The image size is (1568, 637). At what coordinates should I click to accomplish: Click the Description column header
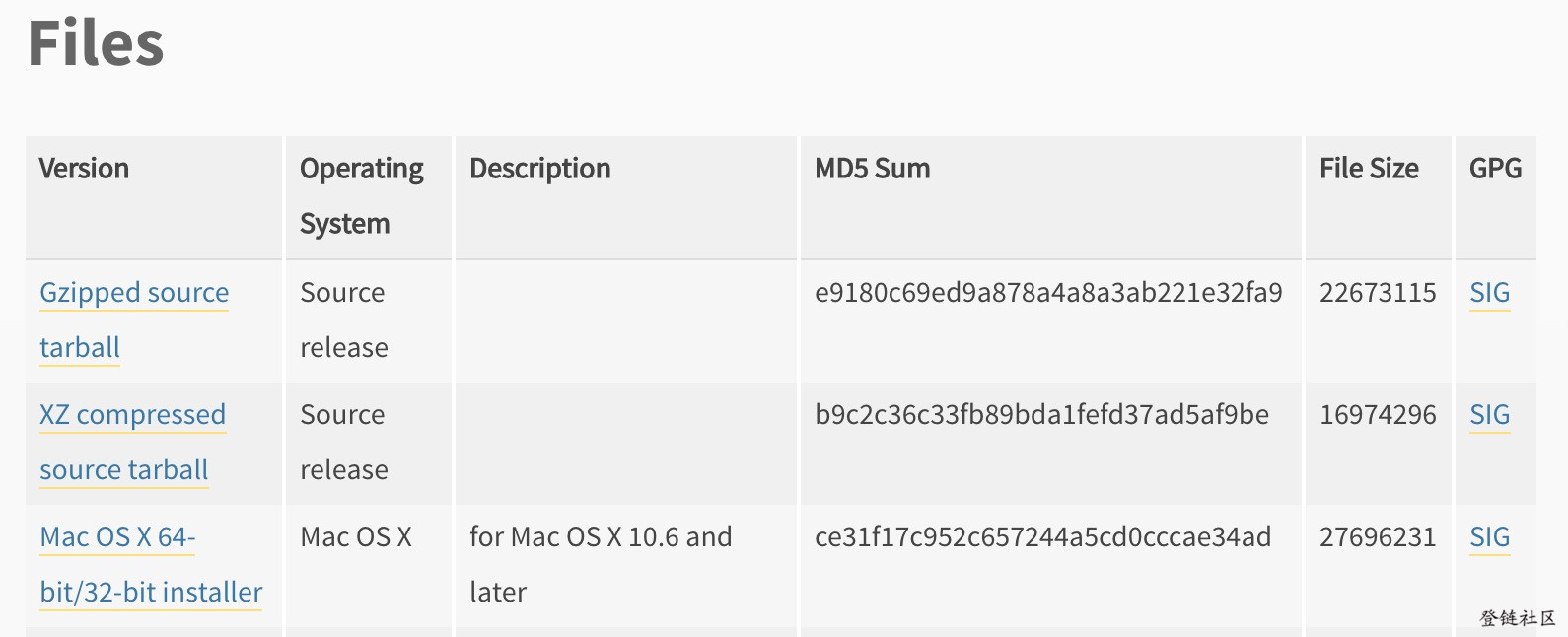[x=540, y=169]
